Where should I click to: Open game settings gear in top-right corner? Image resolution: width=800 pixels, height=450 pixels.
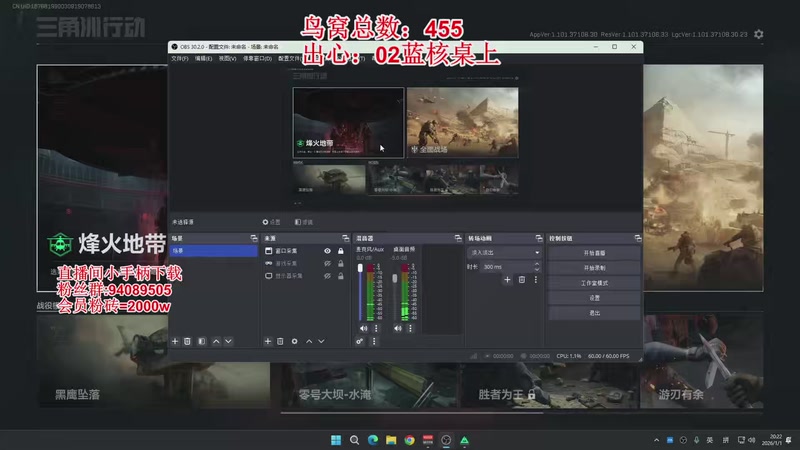point(759,34)
